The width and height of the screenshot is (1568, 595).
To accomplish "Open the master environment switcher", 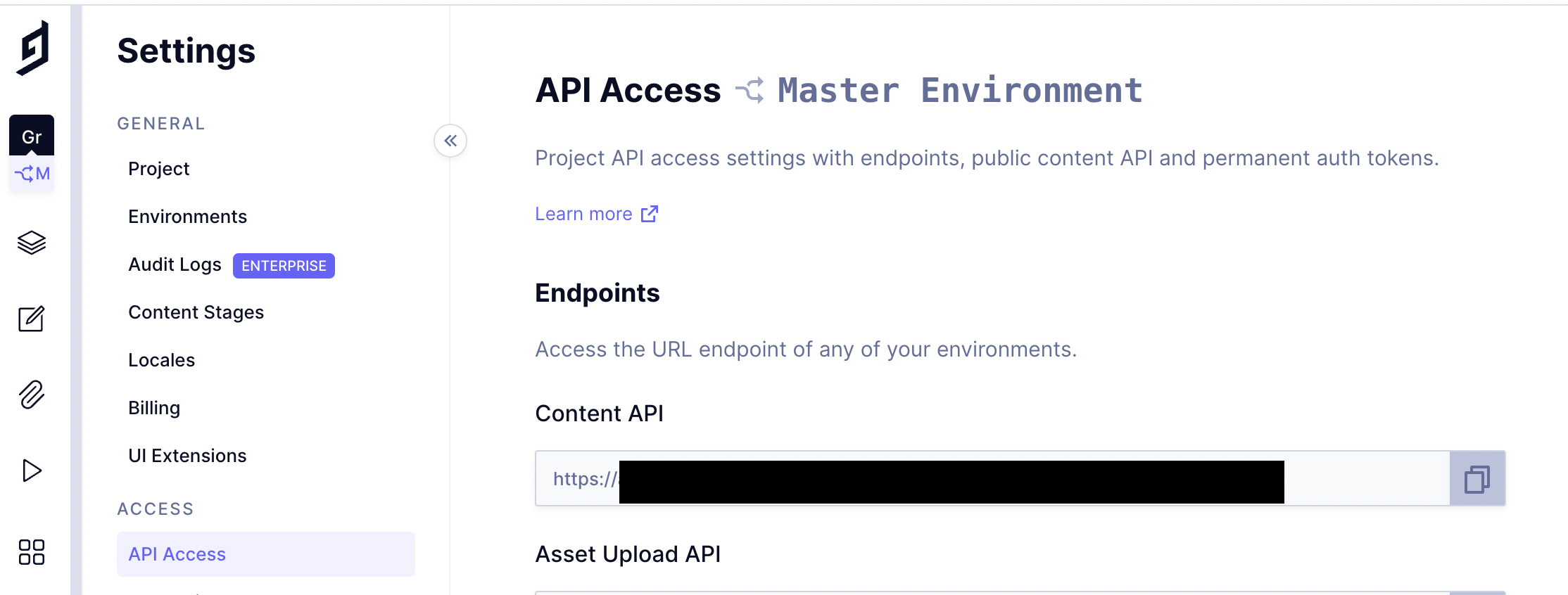I will (x=32, y=173).
